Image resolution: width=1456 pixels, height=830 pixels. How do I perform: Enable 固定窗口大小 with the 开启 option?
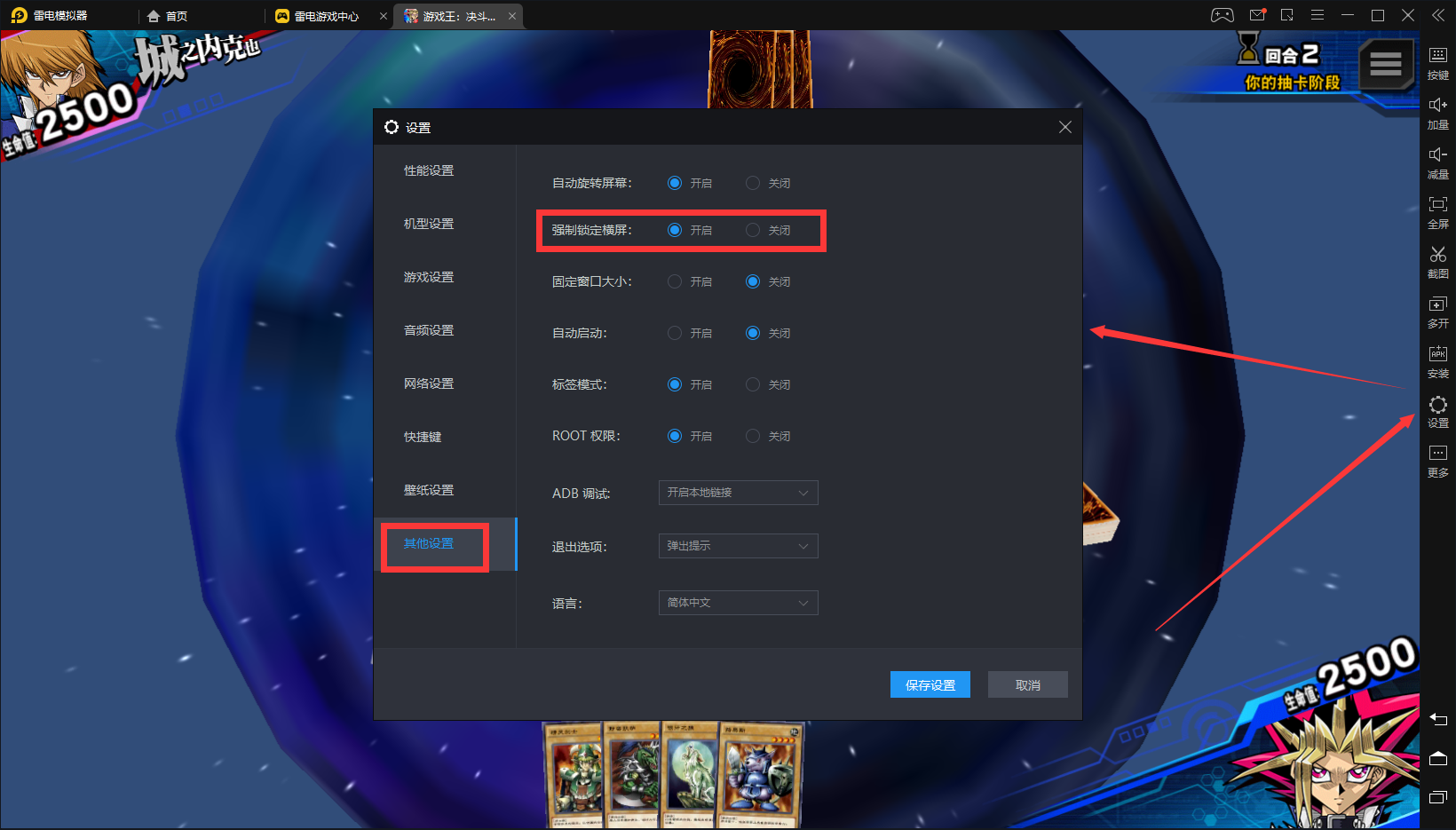[675, 282]
